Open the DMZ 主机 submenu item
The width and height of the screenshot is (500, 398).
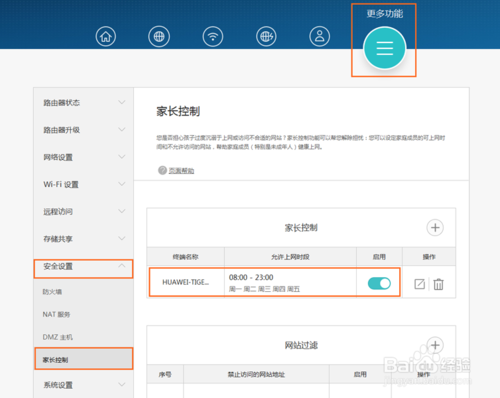[57, 337]
